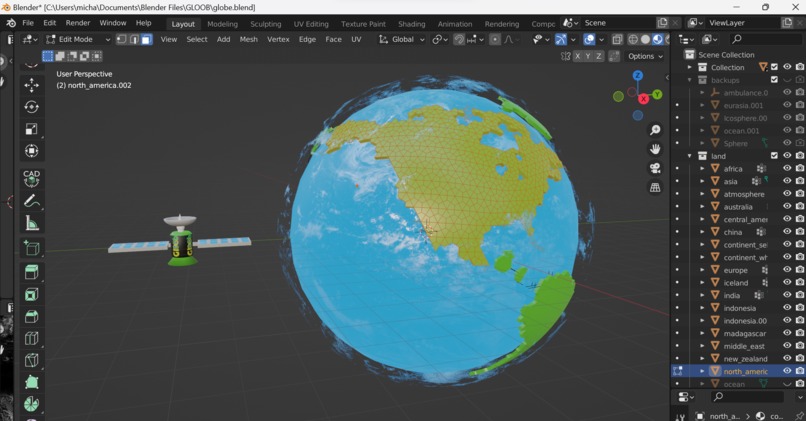Image resolution: width=806 pixels, height=421 pixels.
Task: Switch to face select mode
Action: pos(146,40)
